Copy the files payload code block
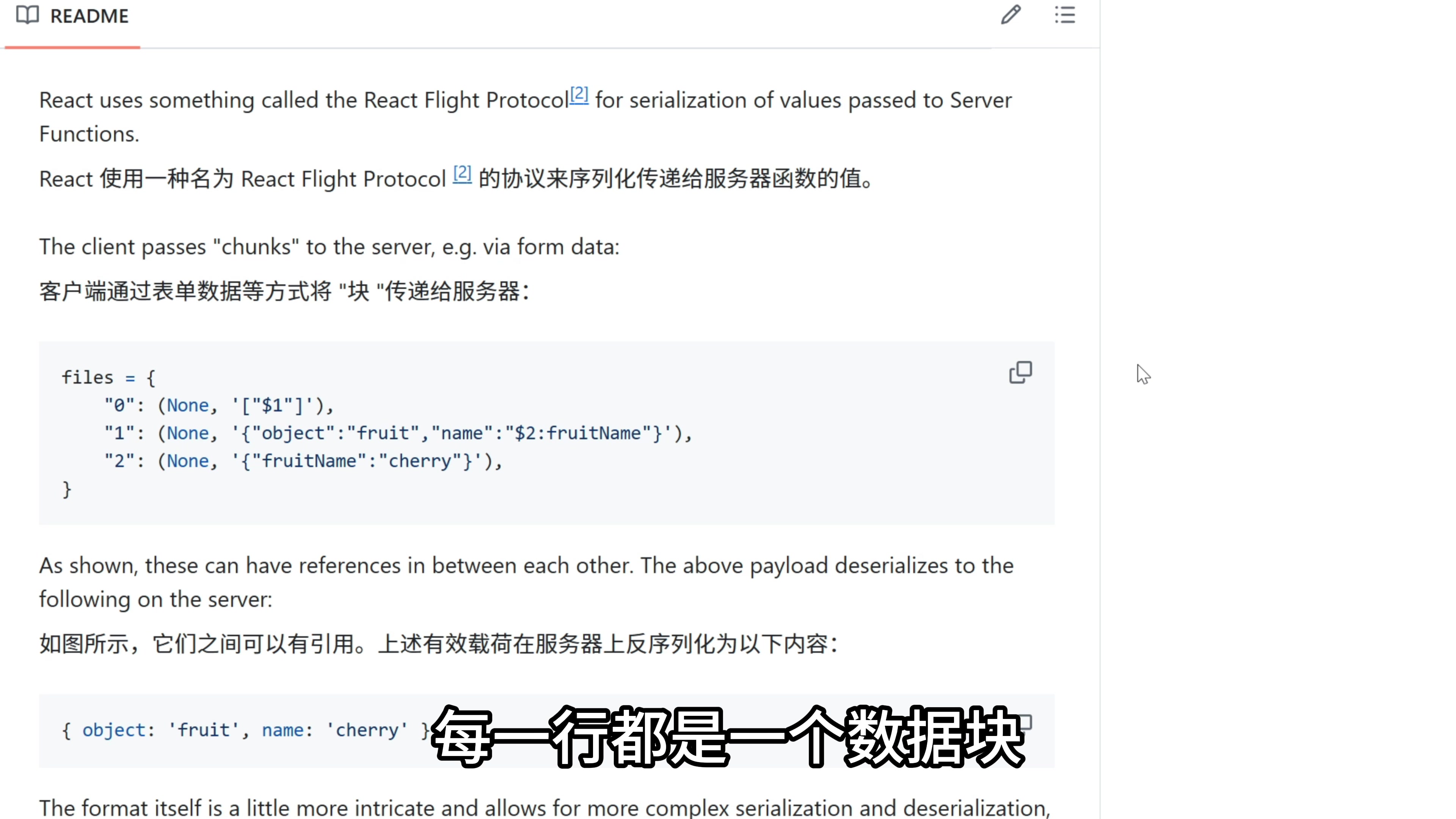Screen dimensions: 1456x819 coord(1020,372)
